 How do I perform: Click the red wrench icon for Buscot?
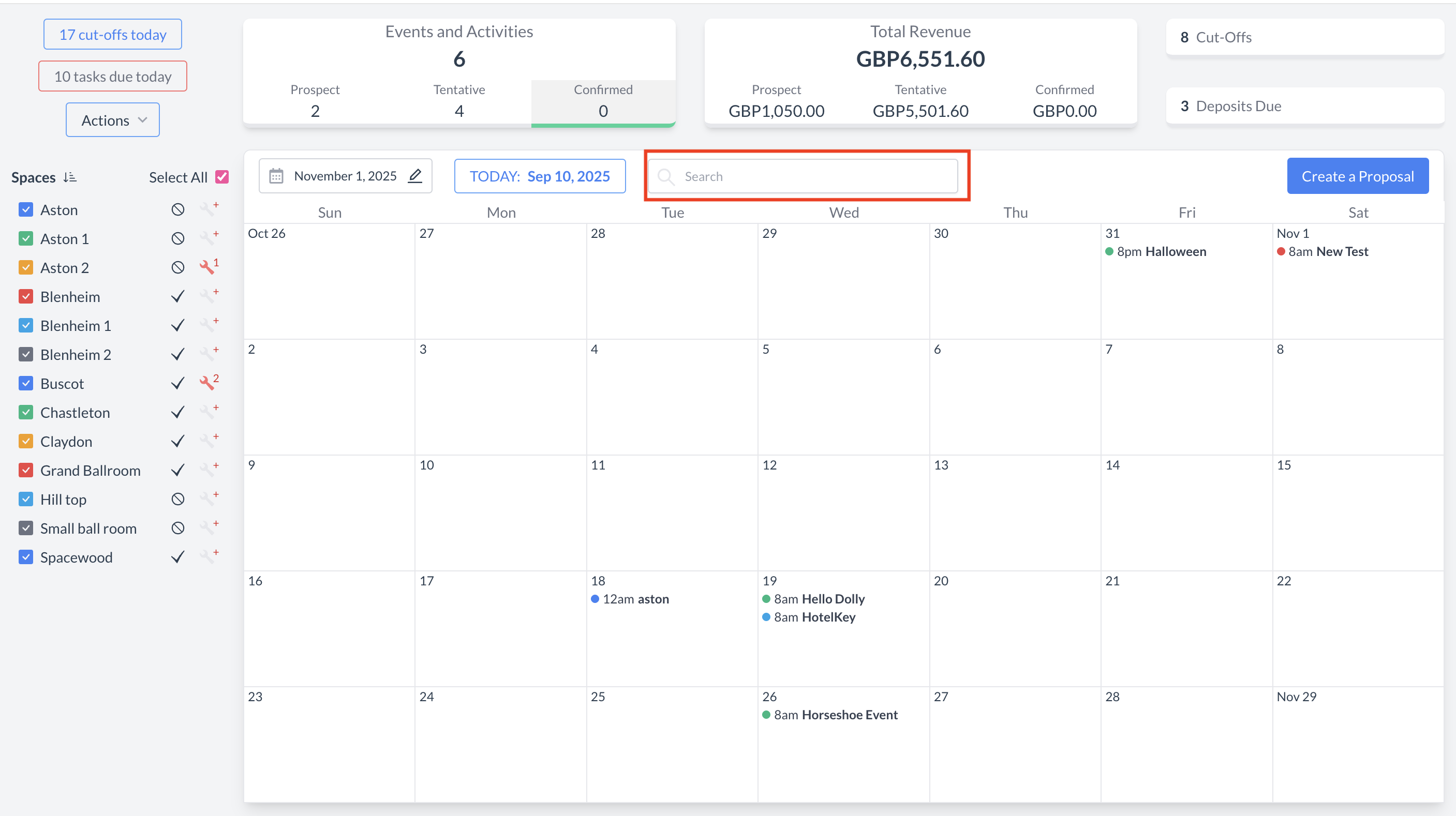click(x=207, y=383)
